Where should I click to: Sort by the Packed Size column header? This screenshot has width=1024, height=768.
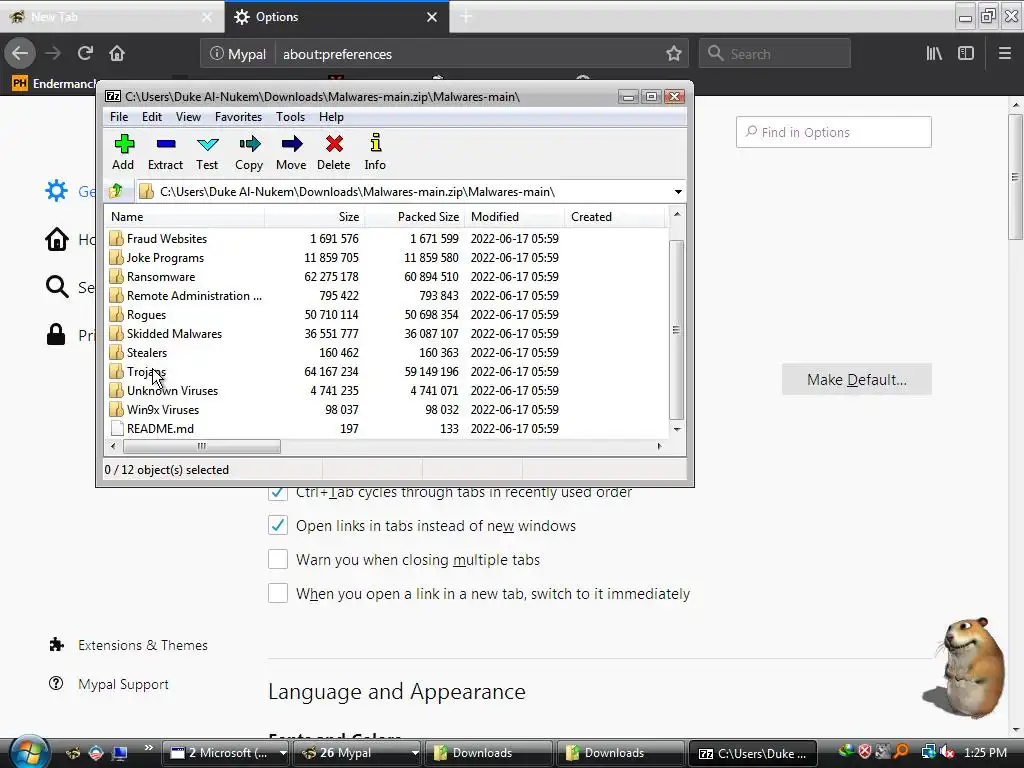pos(414,217)
